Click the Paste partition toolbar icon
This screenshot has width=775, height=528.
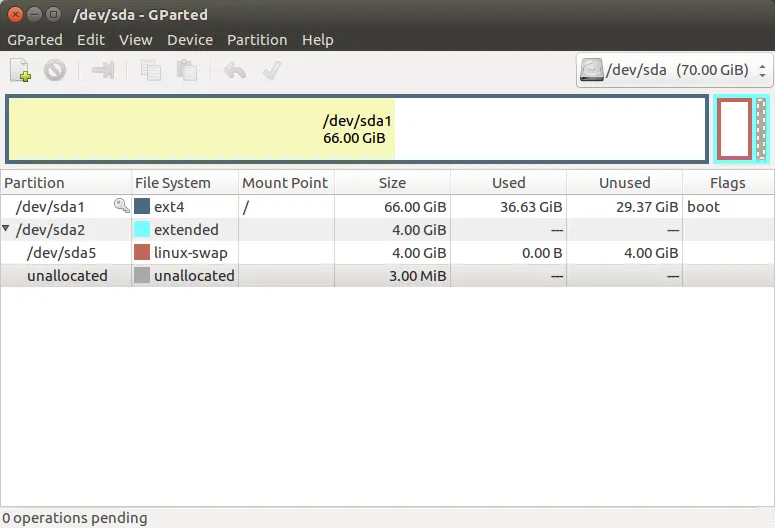point(187,70)
